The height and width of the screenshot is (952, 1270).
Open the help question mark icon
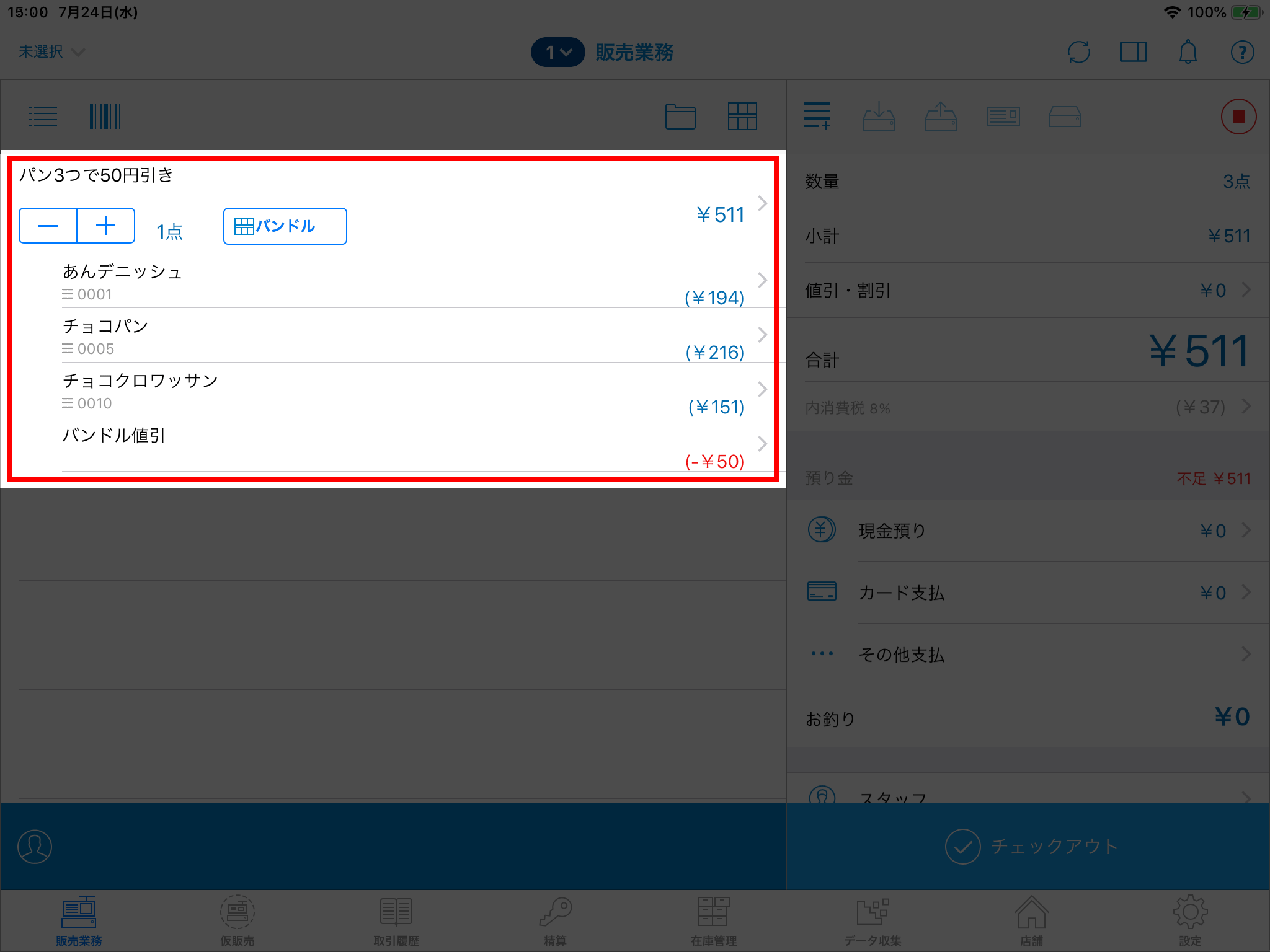[x=1242, y=52]
